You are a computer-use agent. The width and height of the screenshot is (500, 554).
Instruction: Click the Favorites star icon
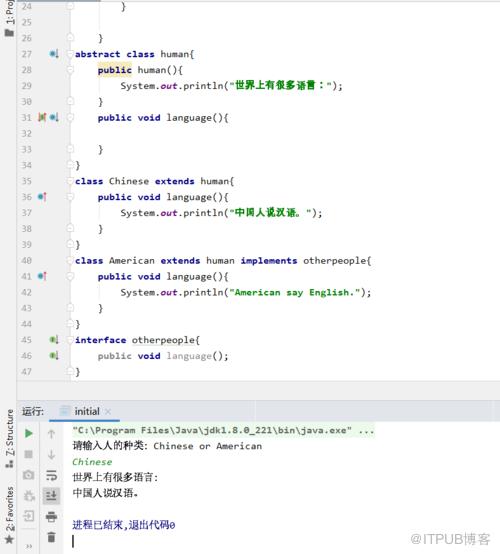9,539
